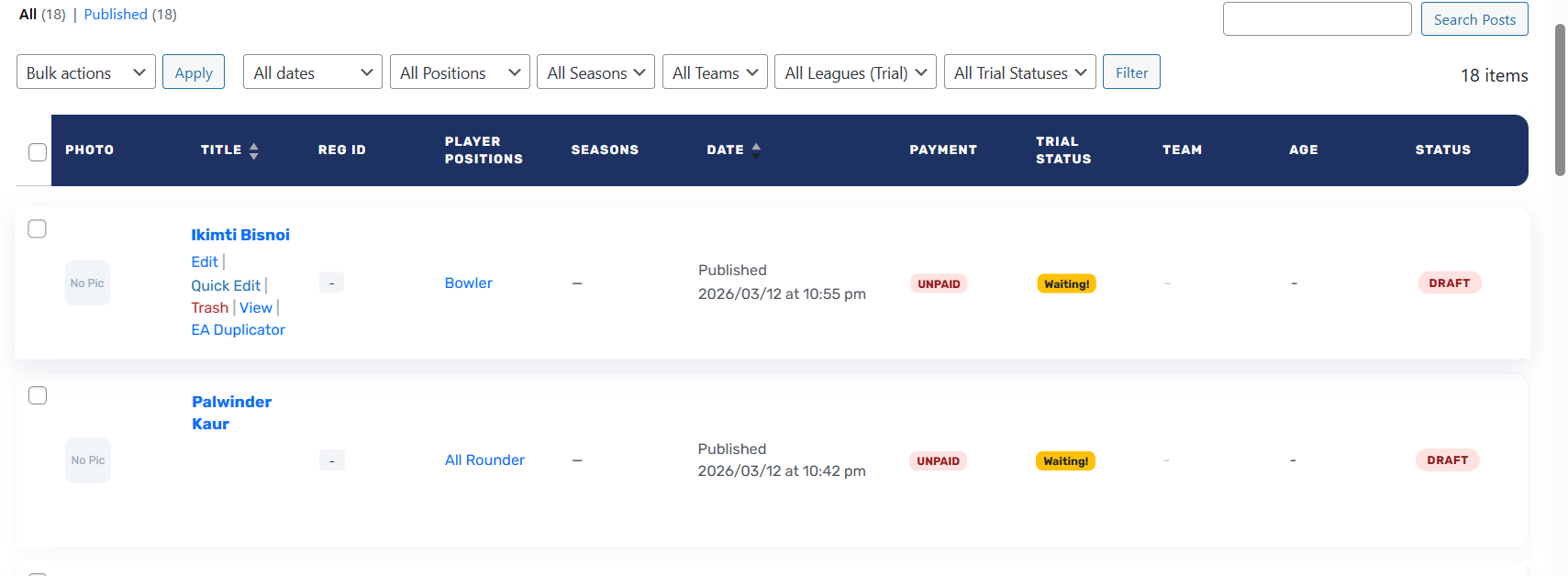Viewport: 1568px width, 576px height.
Task: Sort the list by the Title column arrows
Action: click(253, 150)
